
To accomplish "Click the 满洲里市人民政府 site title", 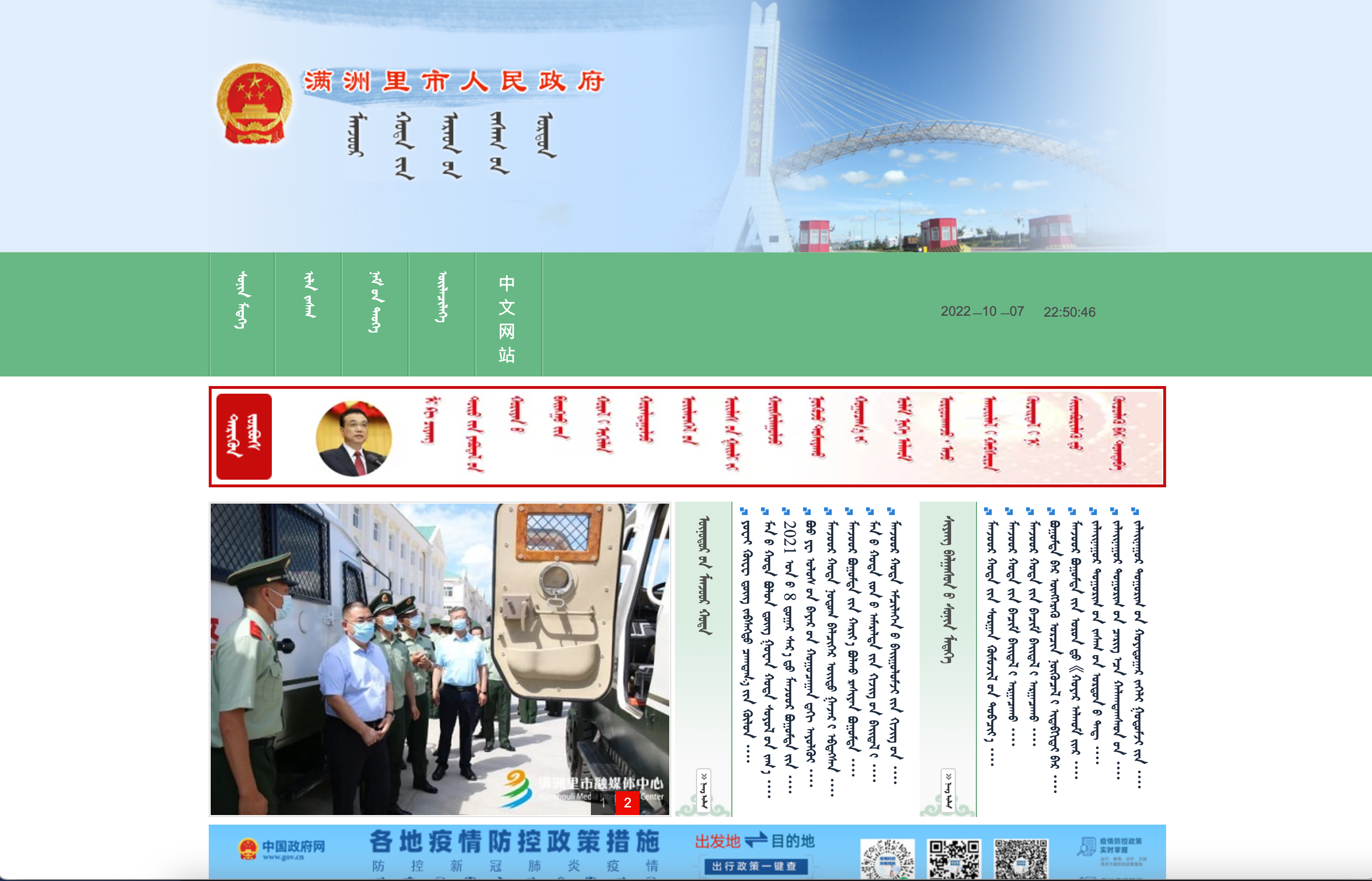I will tap(454, 81).
